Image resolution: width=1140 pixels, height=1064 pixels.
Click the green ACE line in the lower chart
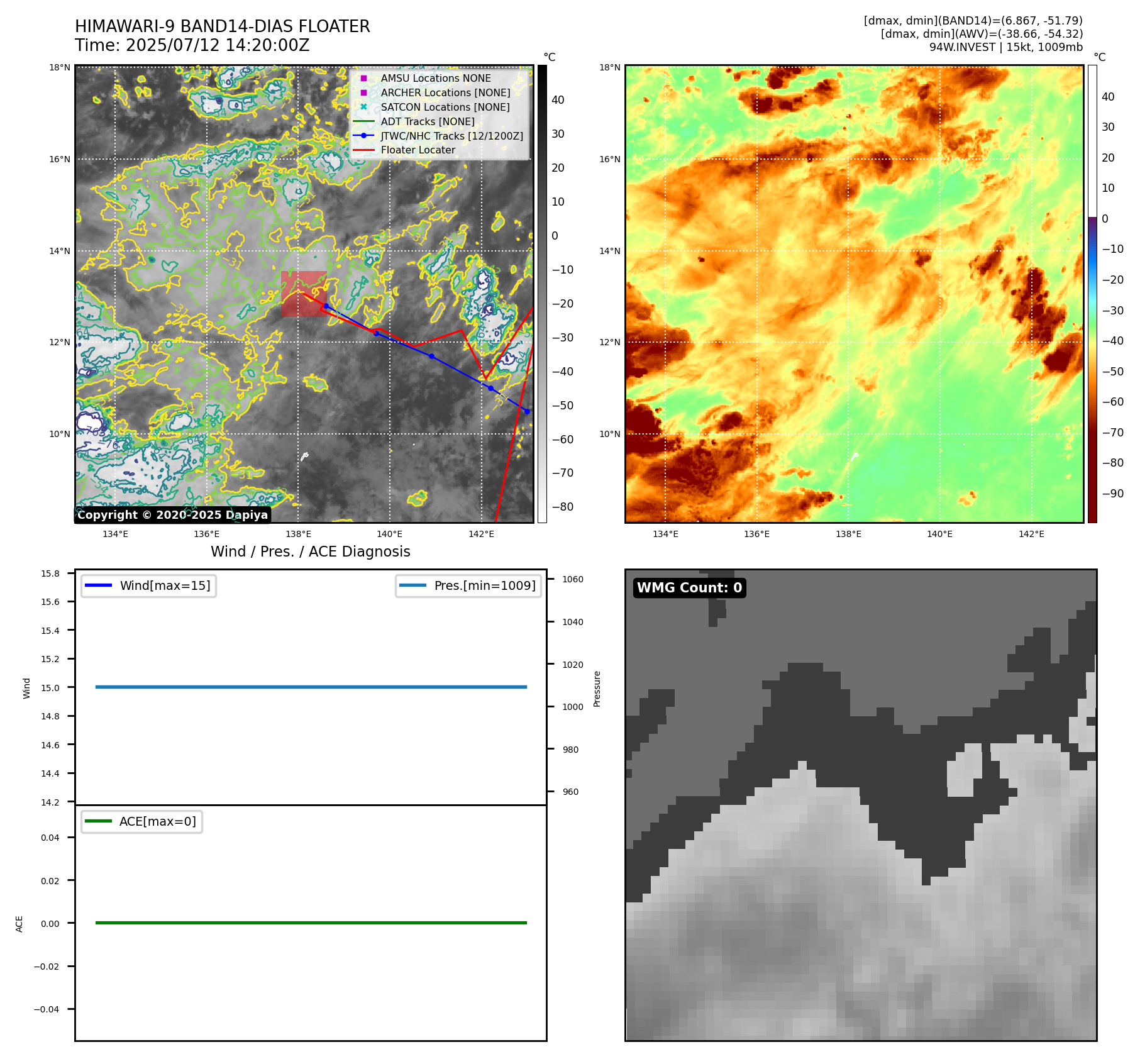[311, 923]
